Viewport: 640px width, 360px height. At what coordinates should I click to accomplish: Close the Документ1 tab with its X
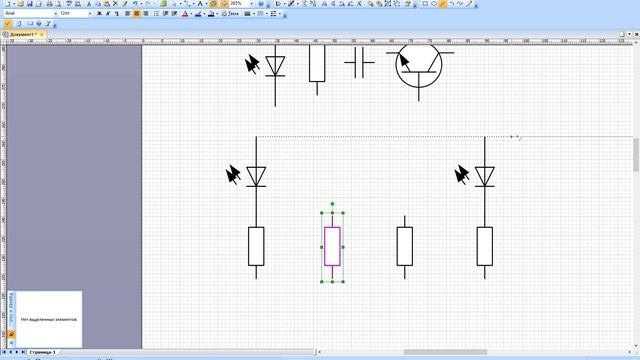[42, 35]
